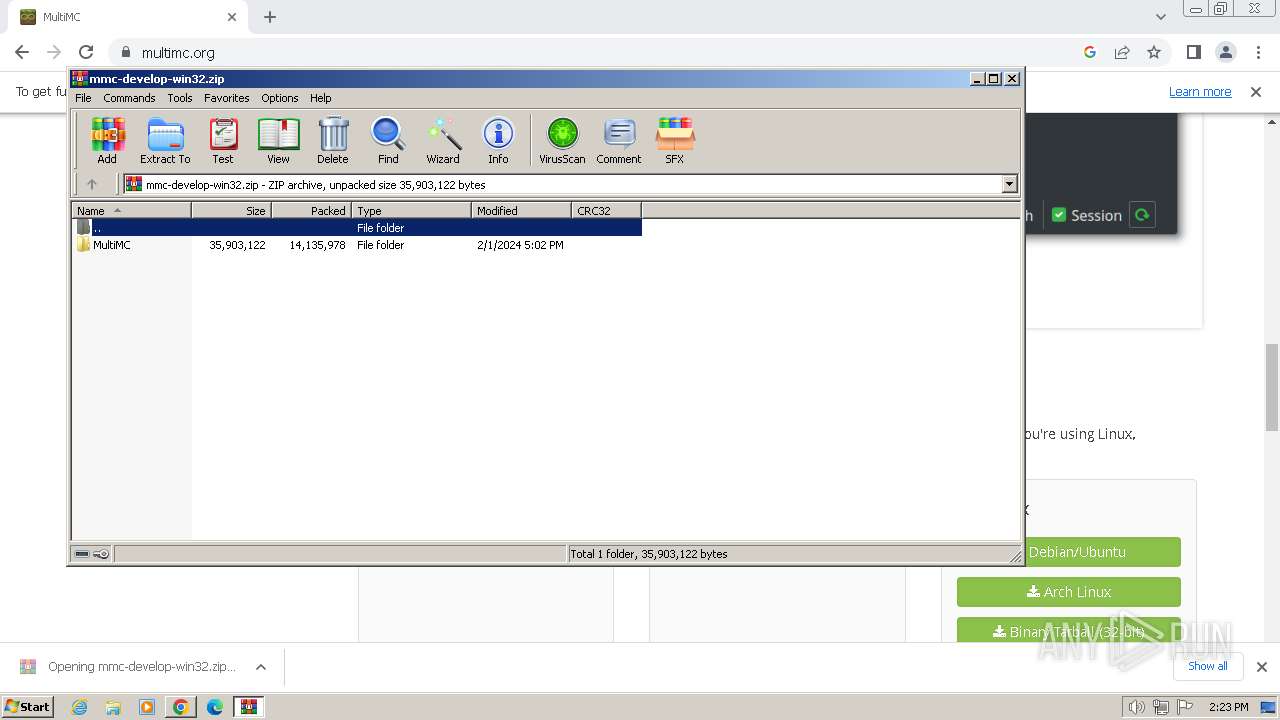Show archive Info
Screen dimensions: 1280x720
[x=498, y=140]
